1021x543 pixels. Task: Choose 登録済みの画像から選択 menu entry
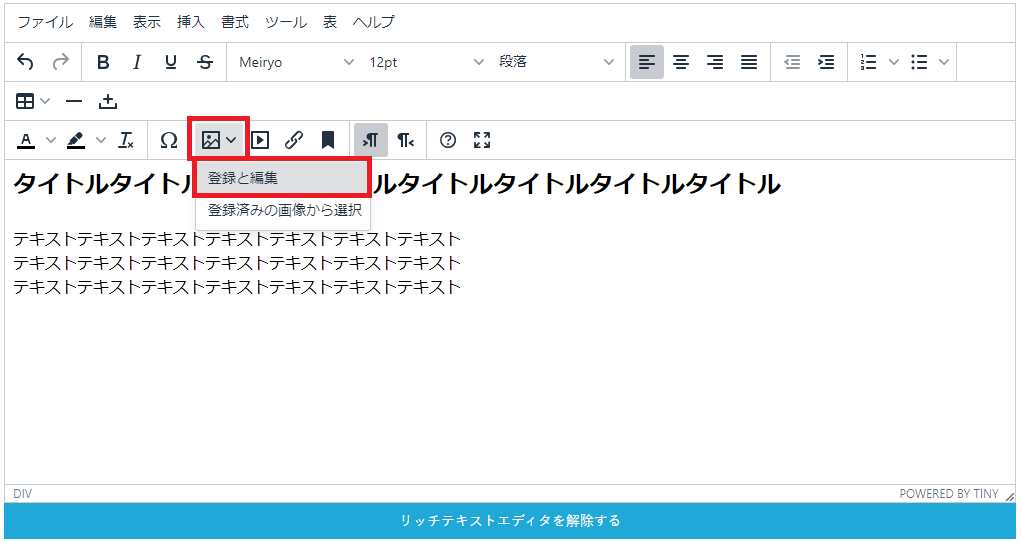[x=283, y=210]
